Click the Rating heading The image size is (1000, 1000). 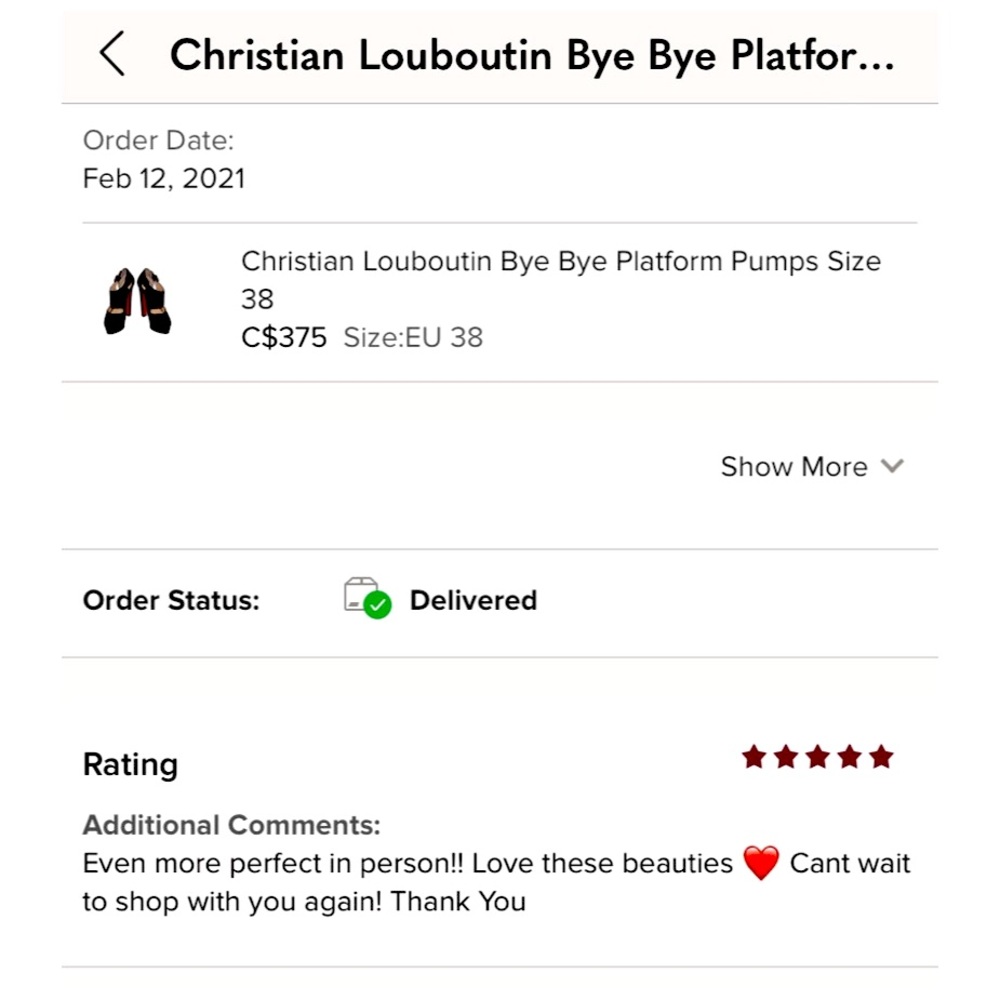pyautogui.click(x=130, y=765)
